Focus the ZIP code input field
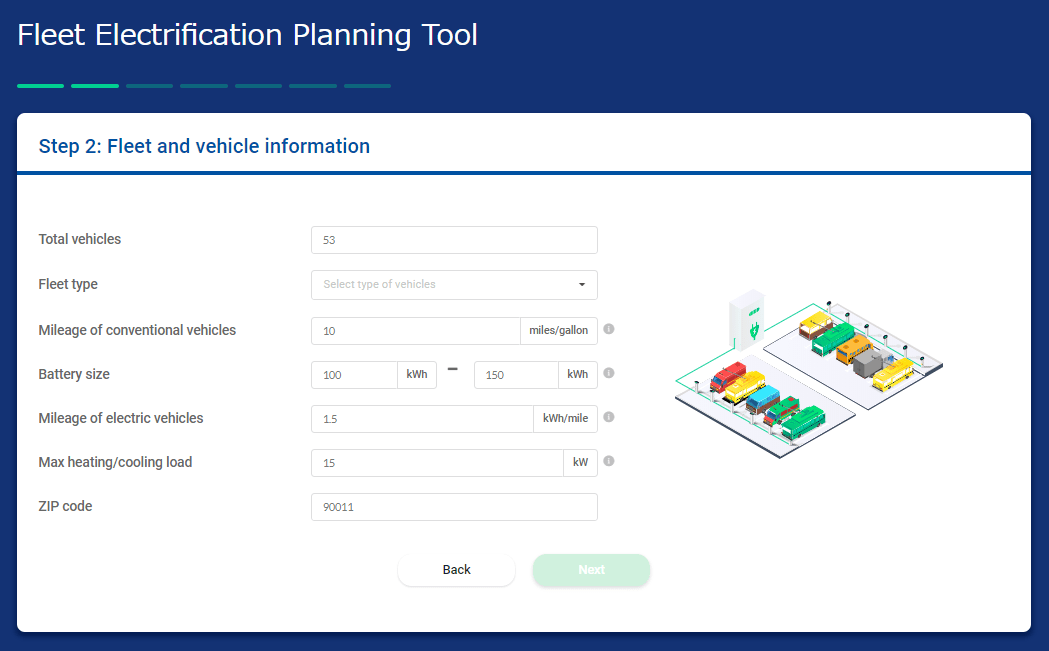Screen dimensions: 1049x651 [x=454, y=507]
